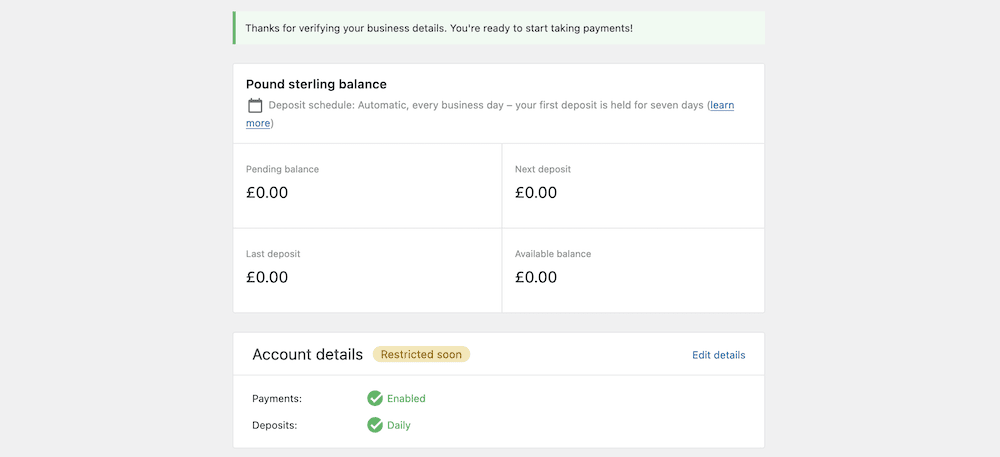This screenshot has width=1000, height=457.
Task: Click the green checkmark icon next to Daily
Action: point(375,425)
